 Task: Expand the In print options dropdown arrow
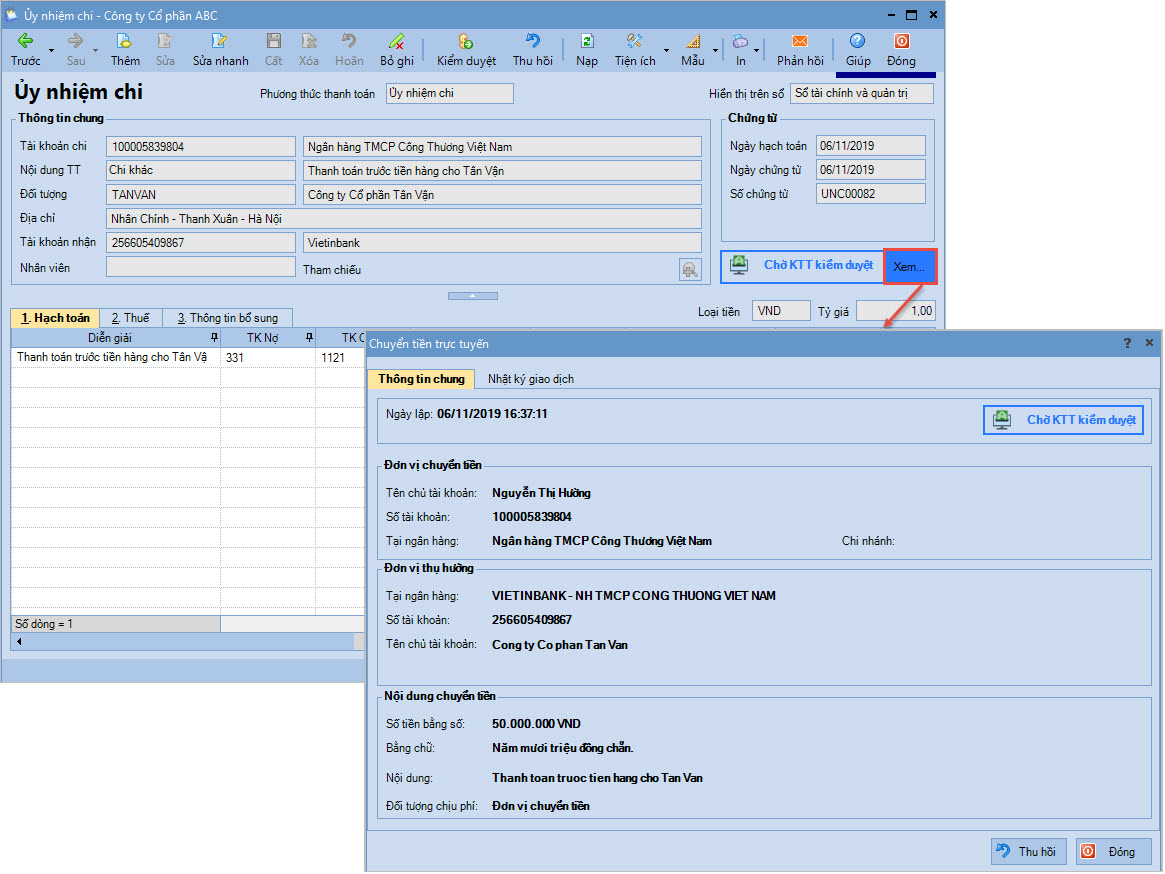coord(757,49)
